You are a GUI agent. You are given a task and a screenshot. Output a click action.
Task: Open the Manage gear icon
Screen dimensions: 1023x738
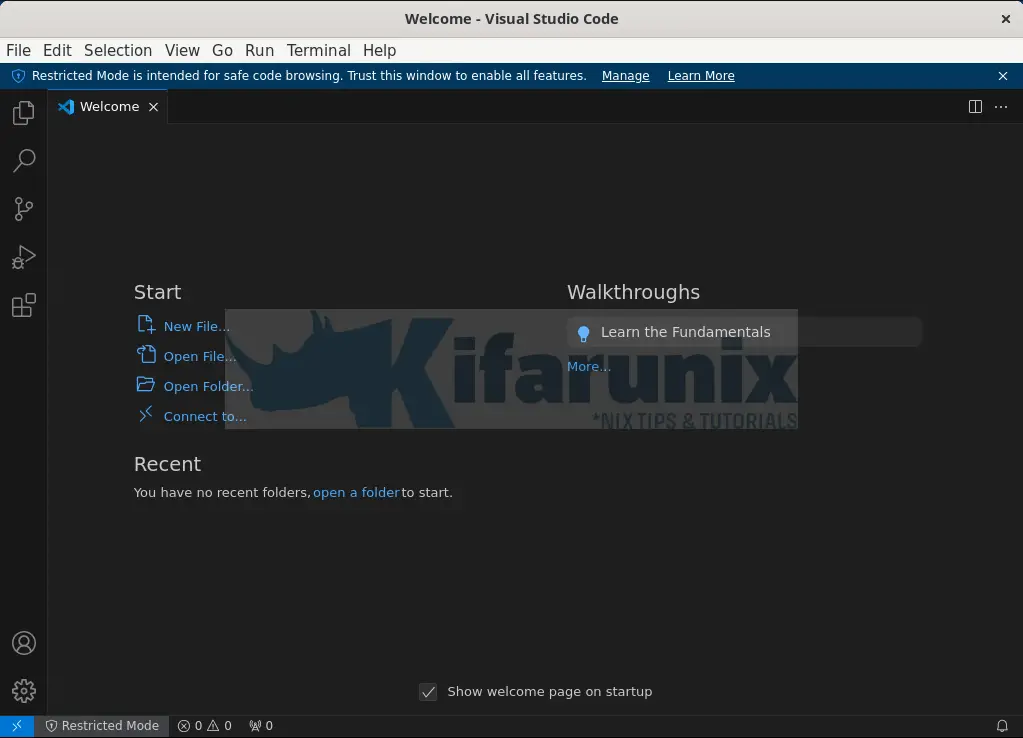tap(23, 690)
